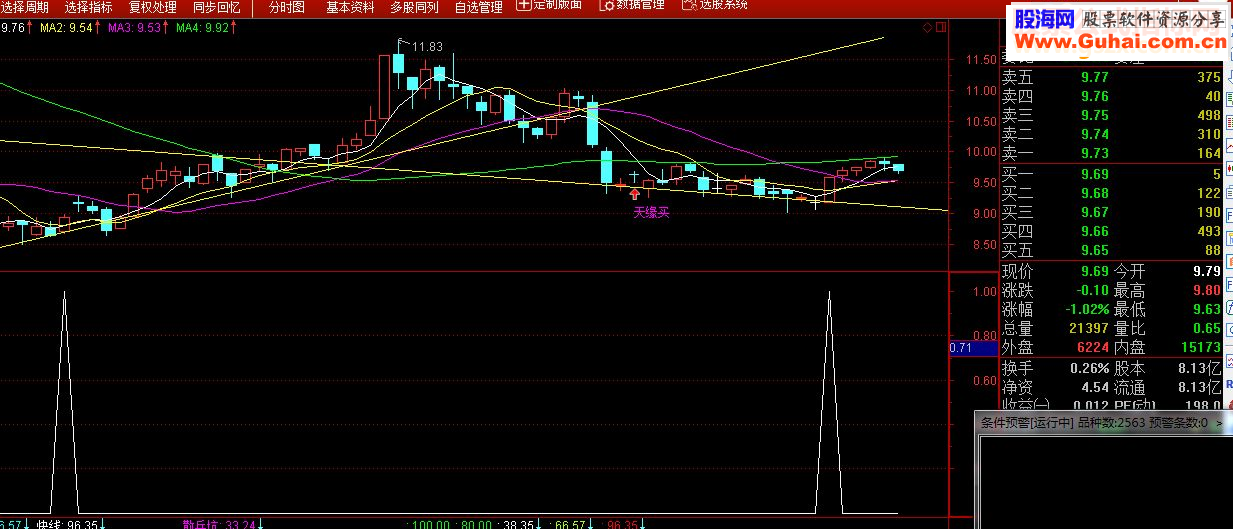Viewport: 1233px width, 529px height.
Task: Select the 卖二 row price 9.74
Action: [x=1094, y=134]
